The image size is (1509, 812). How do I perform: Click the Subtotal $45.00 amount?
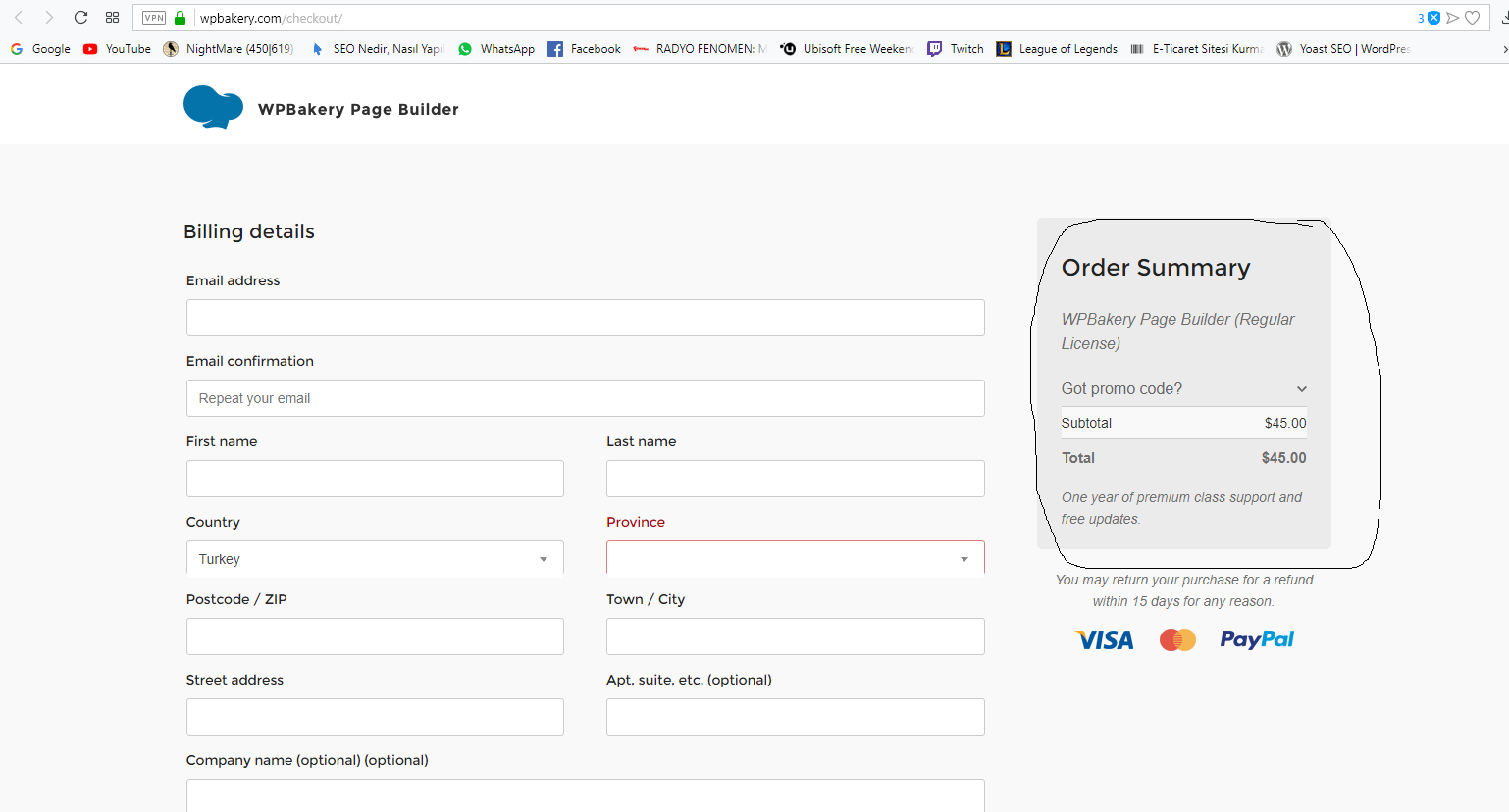coord(1285,423)
